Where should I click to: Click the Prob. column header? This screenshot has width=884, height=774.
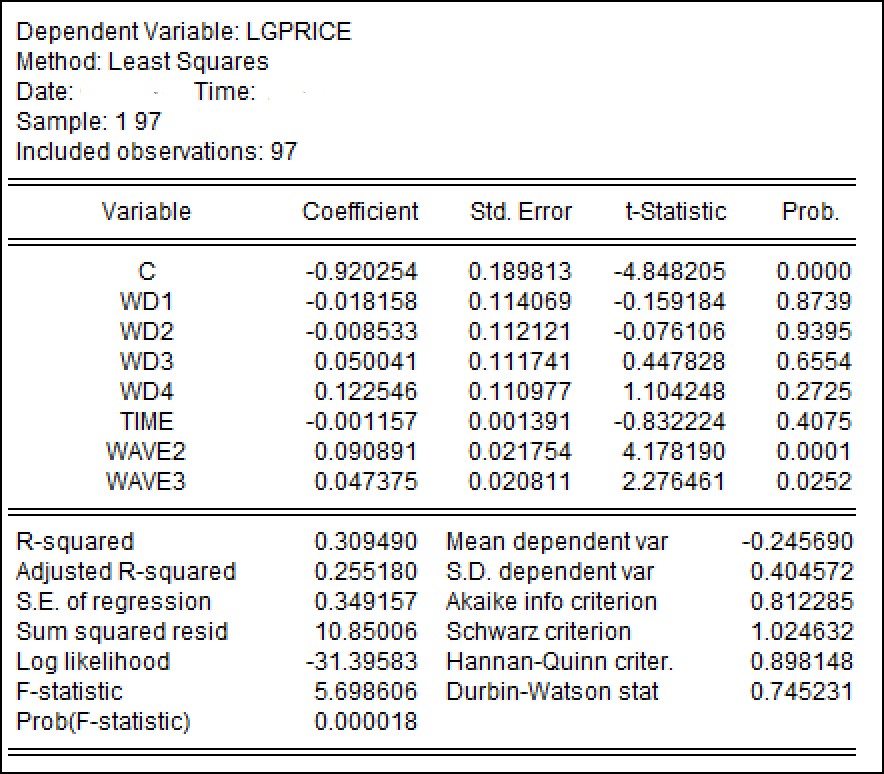tap(811, 212)
